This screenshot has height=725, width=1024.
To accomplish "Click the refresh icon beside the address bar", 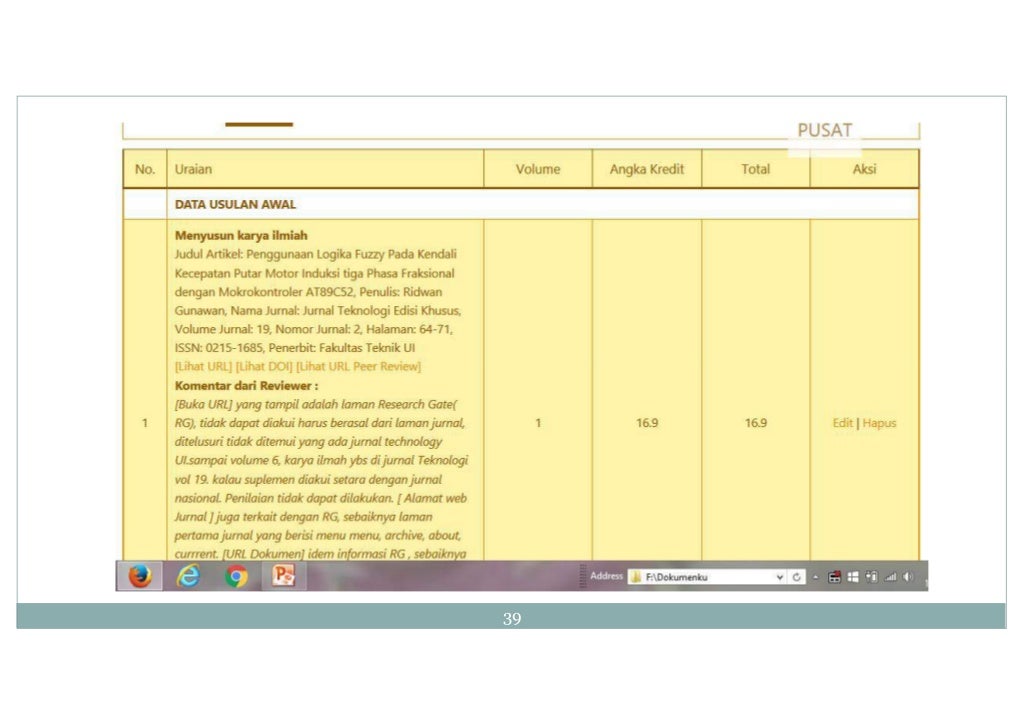I will click(796, 577).
